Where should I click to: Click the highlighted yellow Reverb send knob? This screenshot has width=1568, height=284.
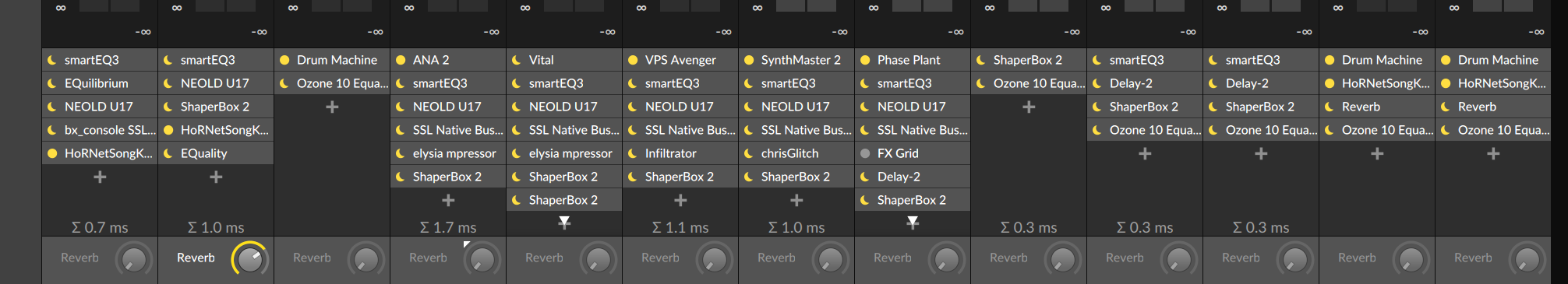(249, 259)
